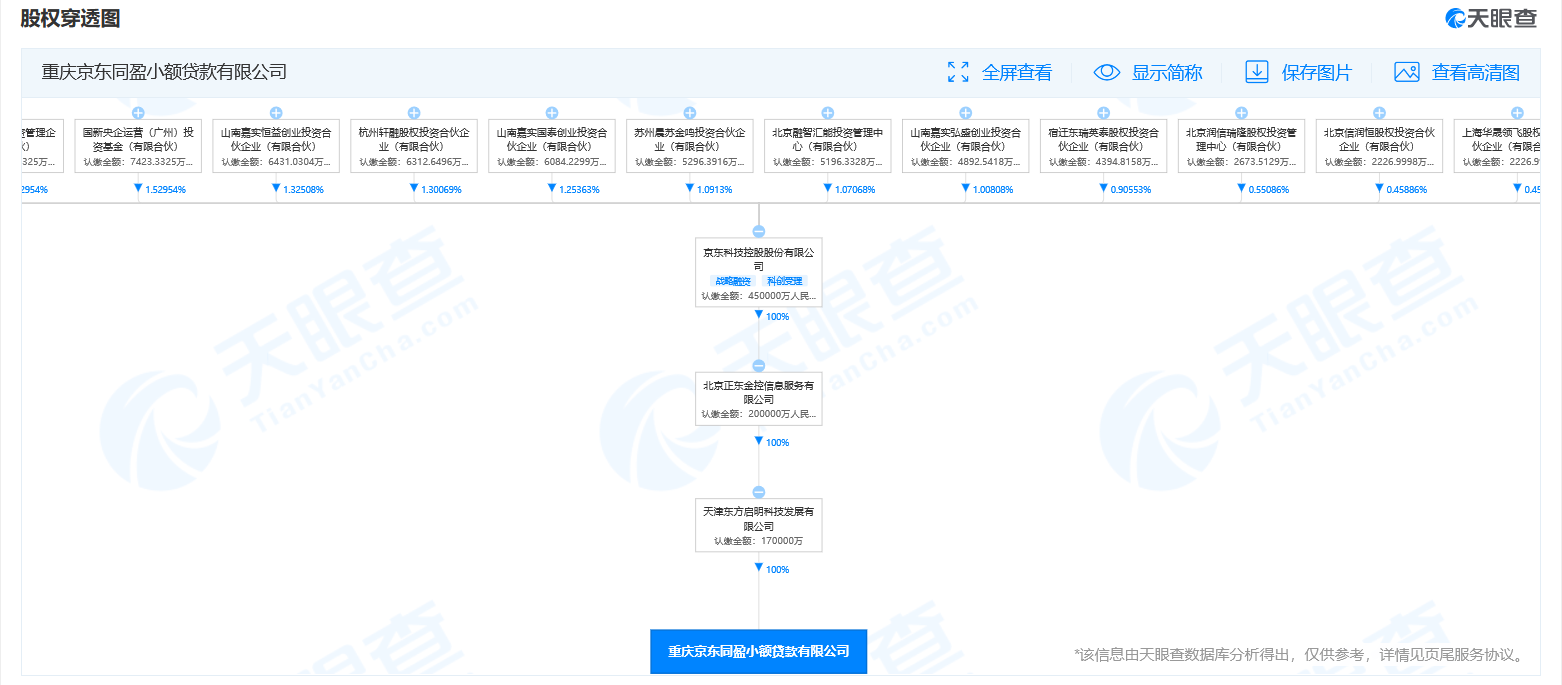Image resolution: width=1562 pixels, height=685 pixels.
Task: Expand plus node above 山南嘉实弘盛创业投资
Action: coord(966,113)
